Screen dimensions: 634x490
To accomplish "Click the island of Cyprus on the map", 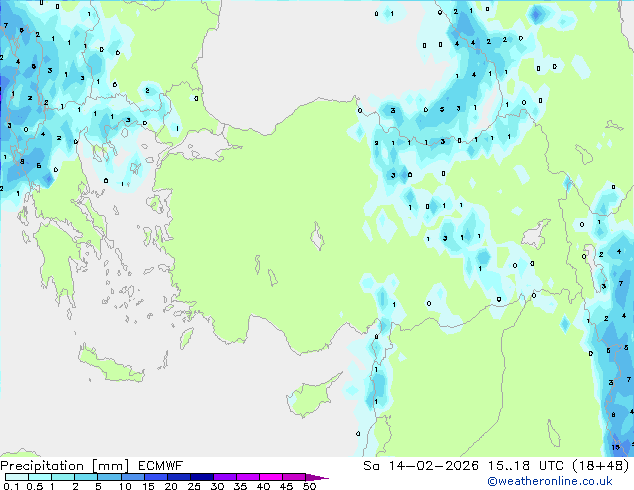I will 312,397.
